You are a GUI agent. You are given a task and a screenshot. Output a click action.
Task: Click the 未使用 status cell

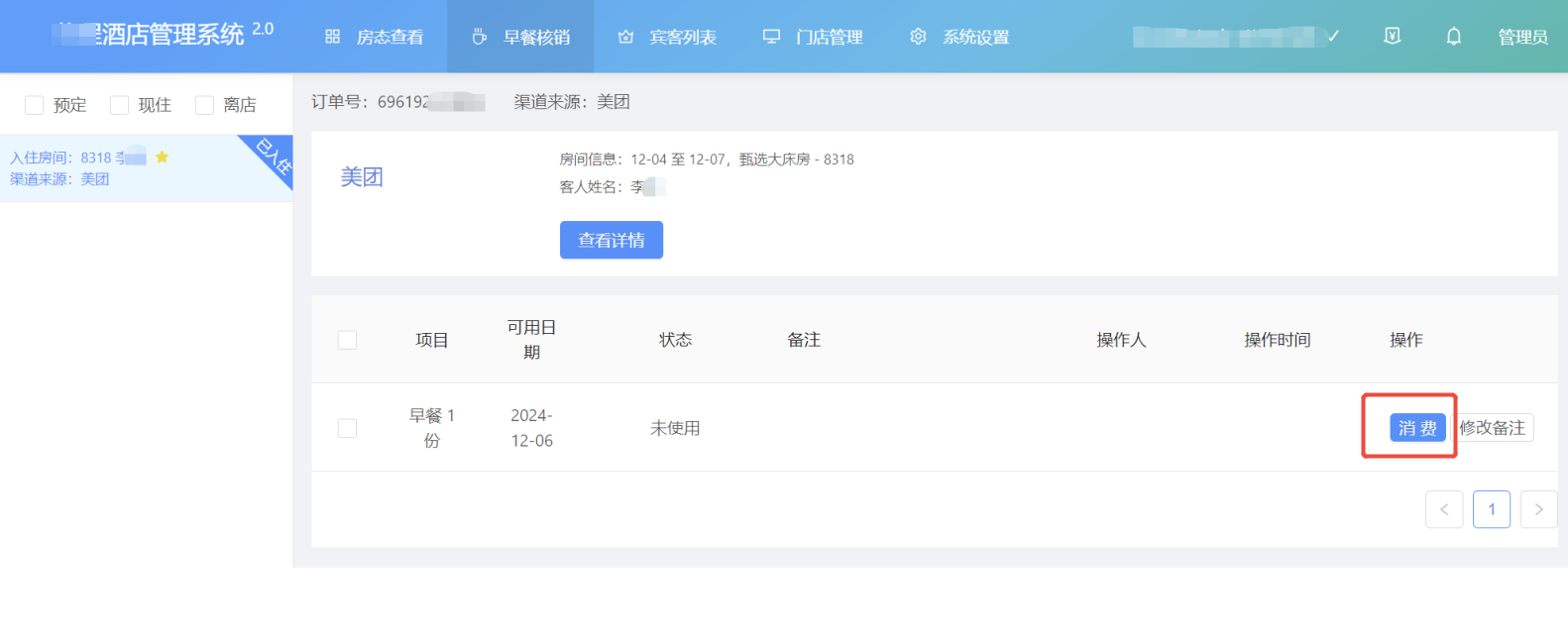pos(675,428)
